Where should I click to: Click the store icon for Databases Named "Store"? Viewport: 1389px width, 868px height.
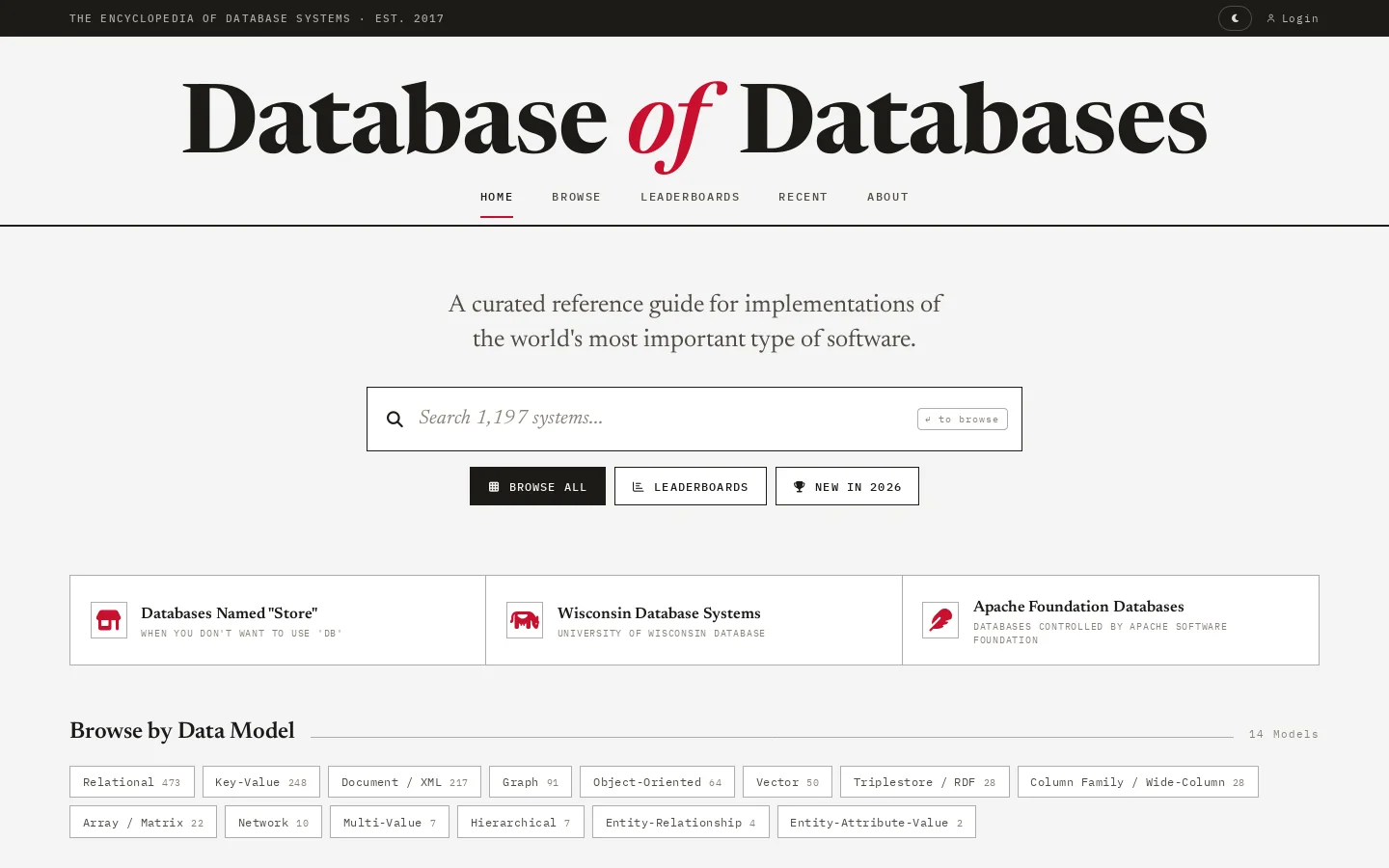(109, 620)
